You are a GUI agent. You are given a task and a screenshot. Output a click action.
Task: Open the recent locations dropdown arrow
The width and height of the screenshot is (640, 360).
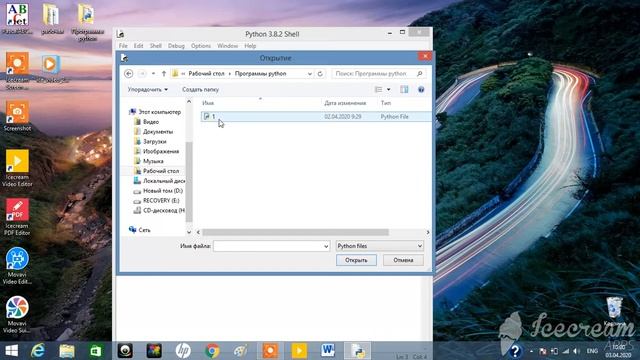[153, 73]
